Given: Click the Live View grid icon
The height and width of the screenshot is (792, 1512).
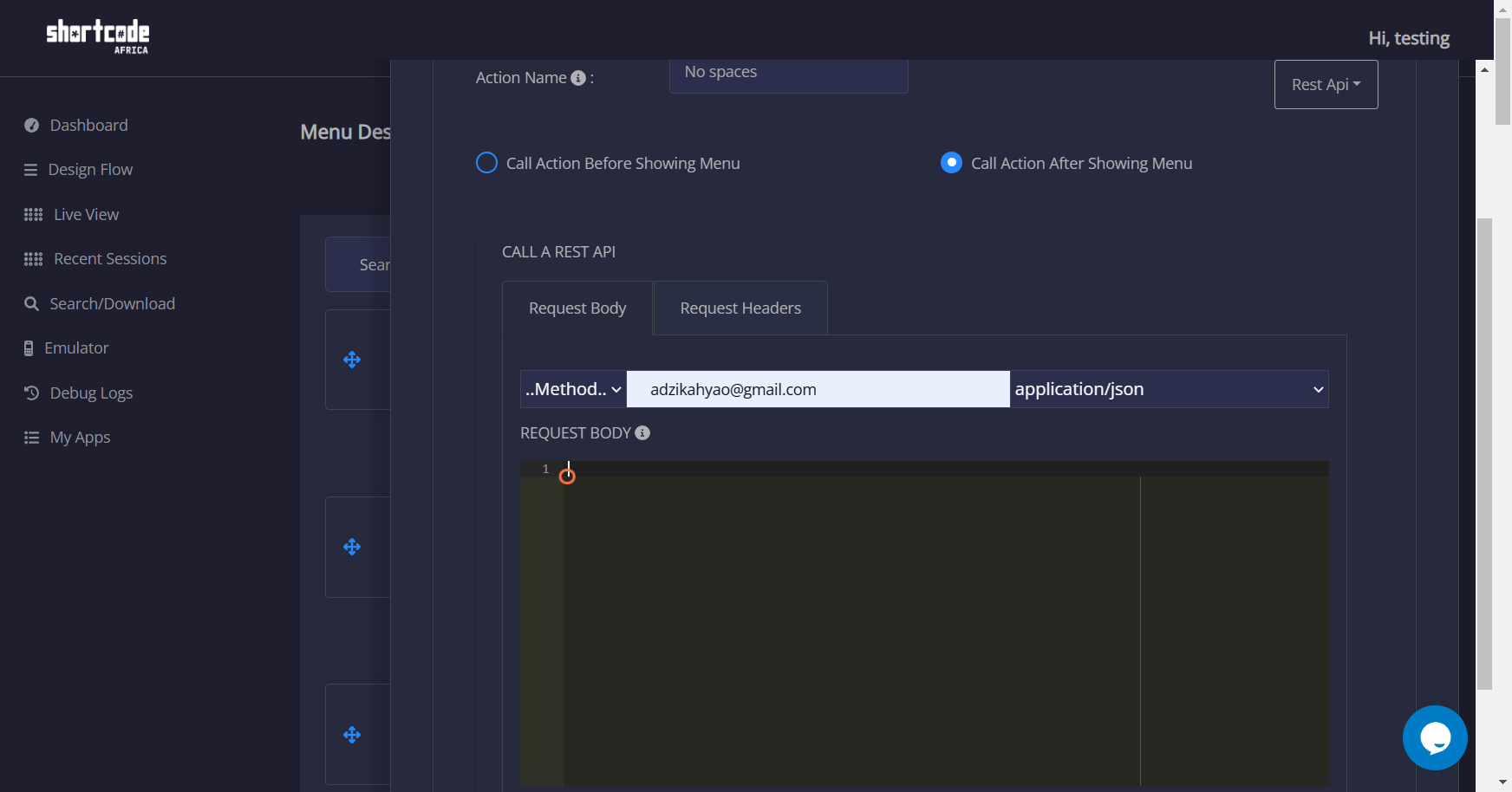Looking at the screenshot, I should coord(33,215).
